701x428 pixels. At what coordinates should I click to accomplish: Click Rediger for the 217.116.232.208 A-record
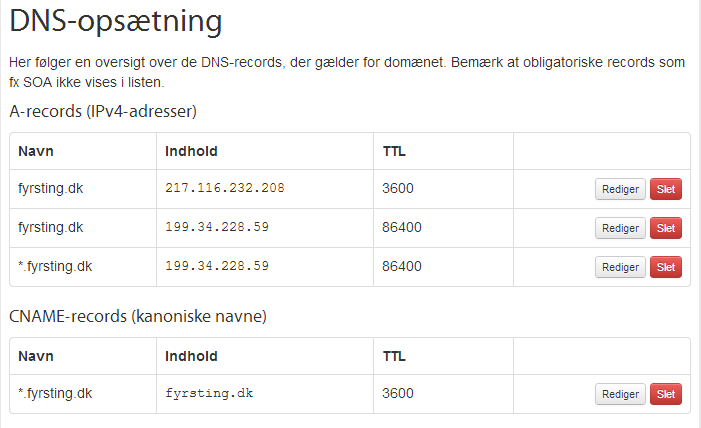(620, 189)
